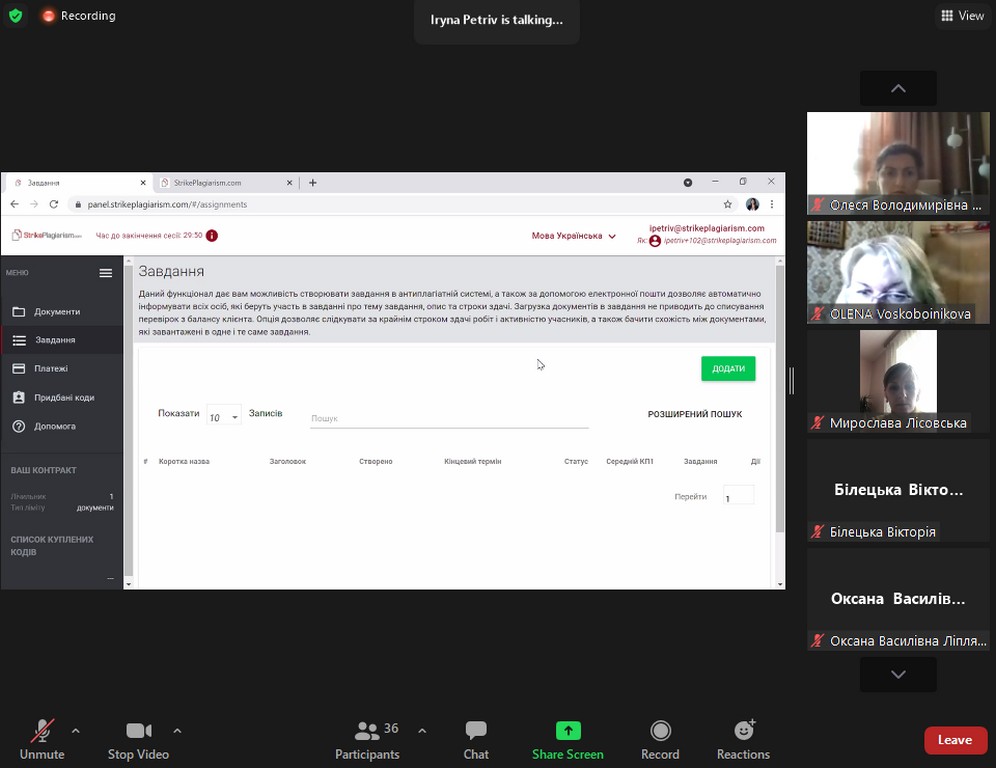The height and width of the screenshot is (768, 996).
Task: Open the records-per-page dropdown showing 10
Action: pyautogui.click(x=224, y=416)
